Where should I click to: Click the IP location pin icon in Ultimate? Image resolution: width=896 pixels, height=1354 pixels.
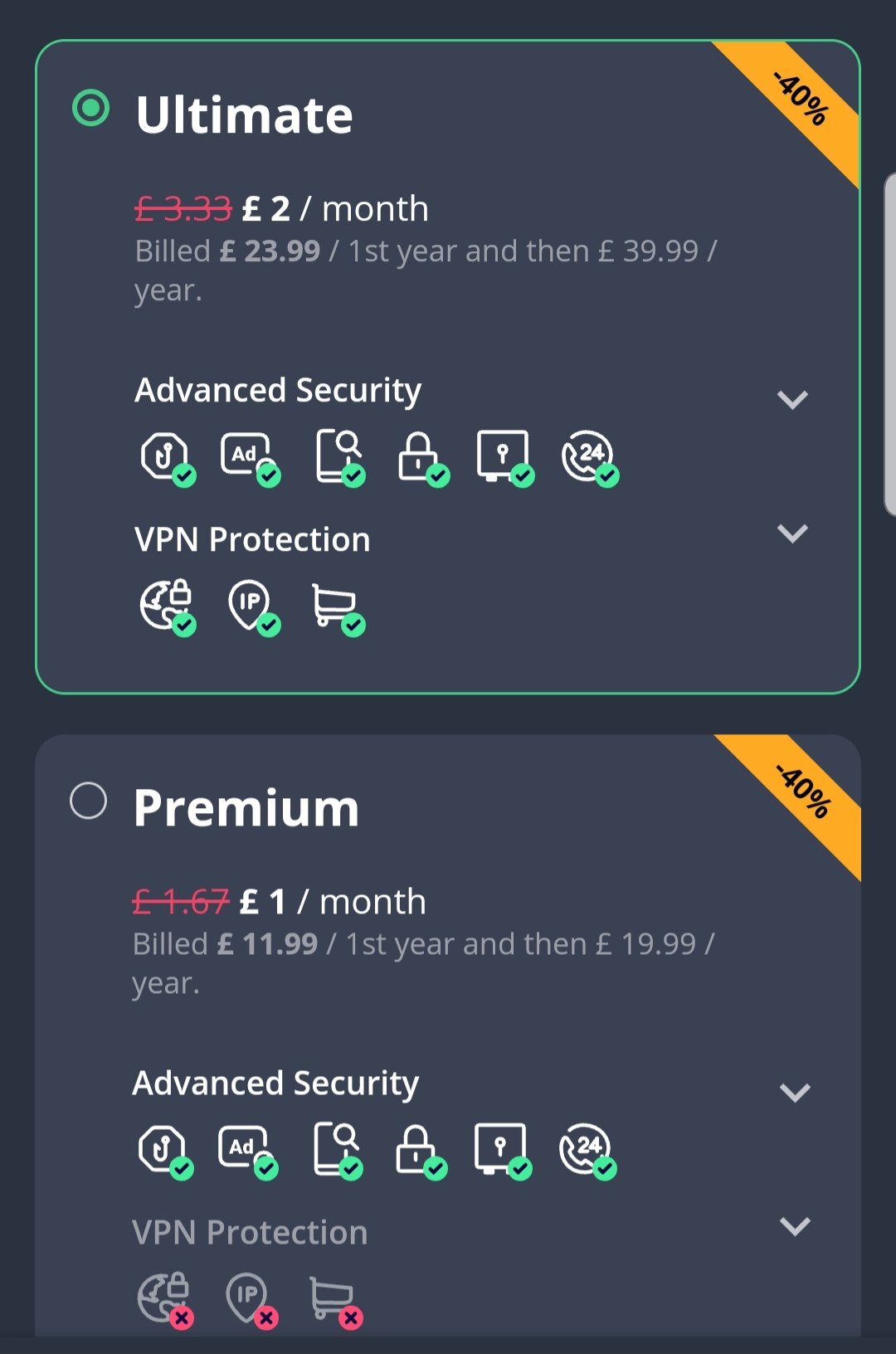(254, 607)
